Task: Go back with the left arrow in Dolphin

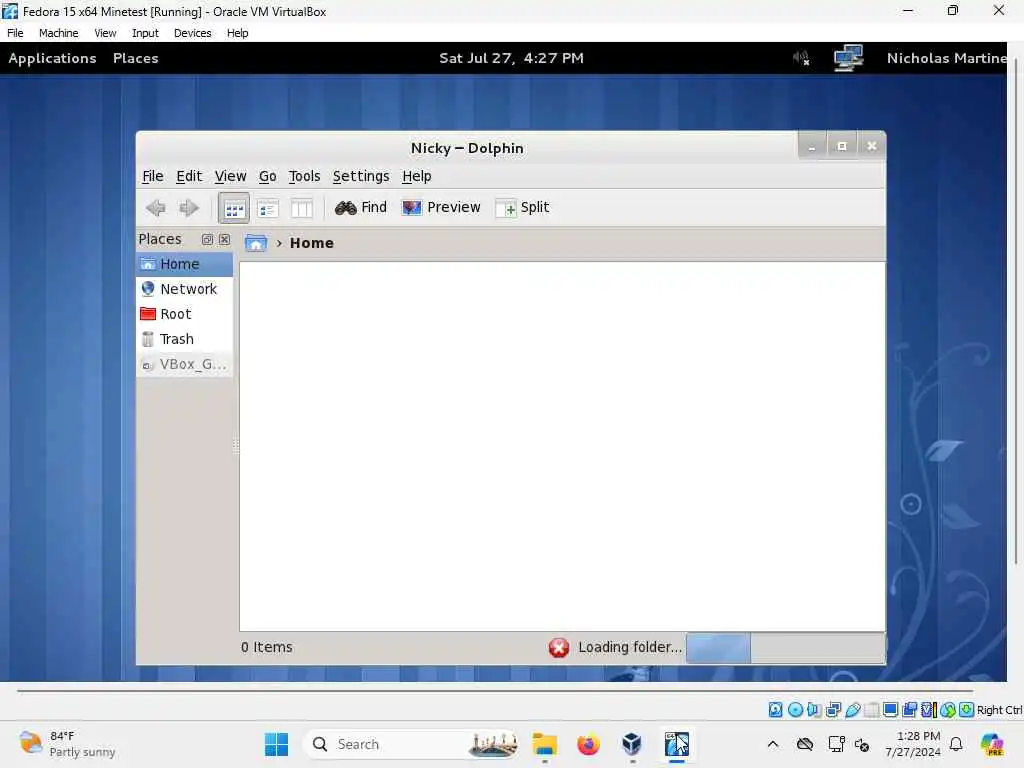Action: tap(155, 208)
